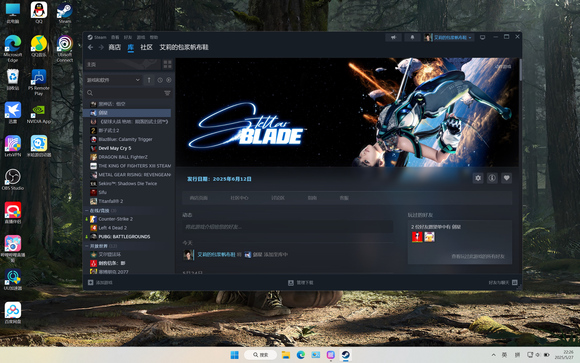Screen dimensions: 580x363
Task: Click the sort arrow button beside library filter dropdown
Action: click(x=149, y=80)
